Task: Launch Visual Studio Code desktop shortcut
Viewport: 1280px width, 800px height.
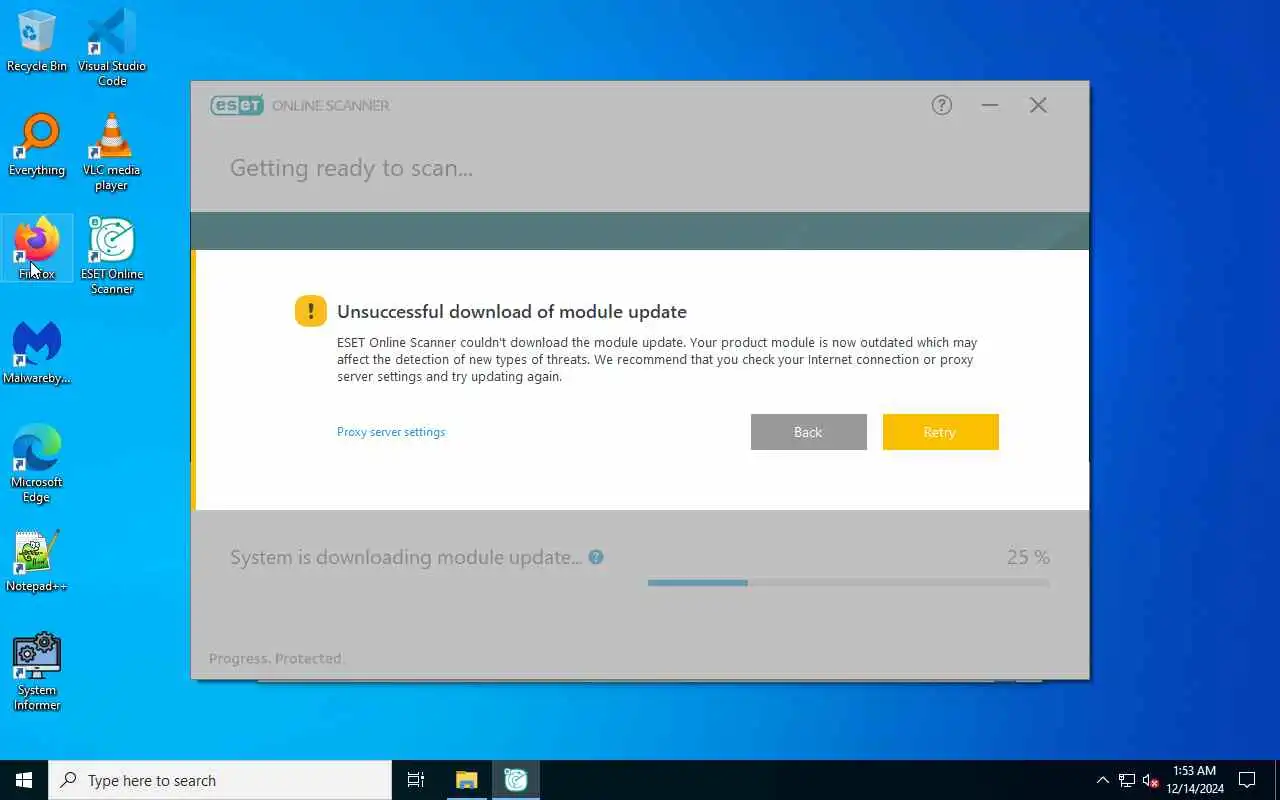Action: 112,47
